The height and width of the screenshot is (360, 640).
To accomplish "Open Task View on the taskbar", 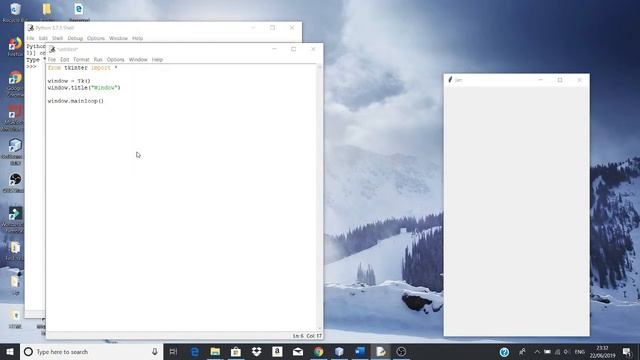I will 173,351.
